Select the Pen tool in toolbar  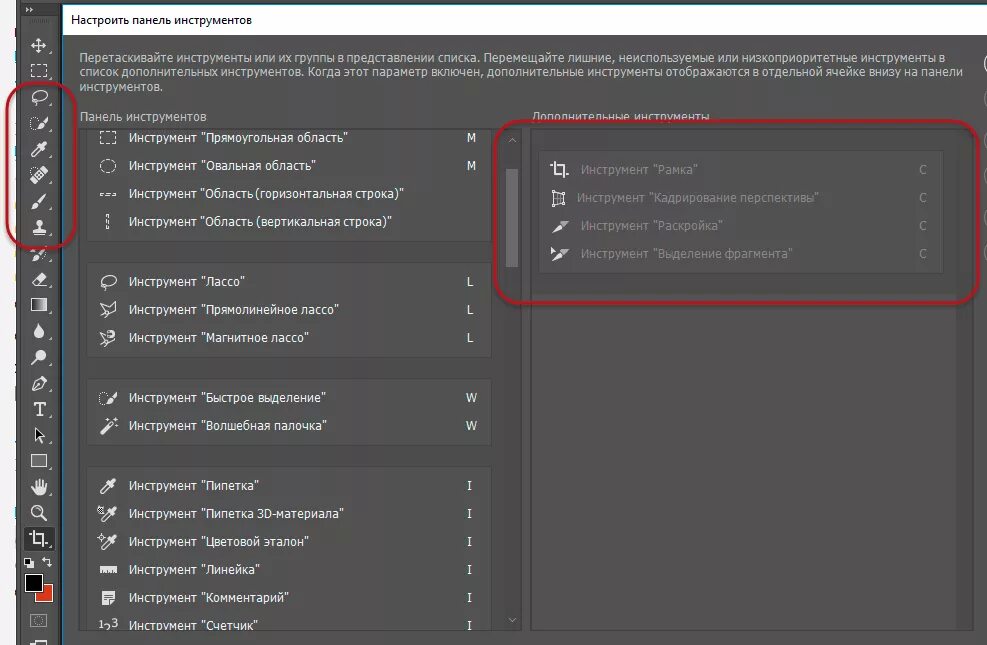[x=39, y=383]
